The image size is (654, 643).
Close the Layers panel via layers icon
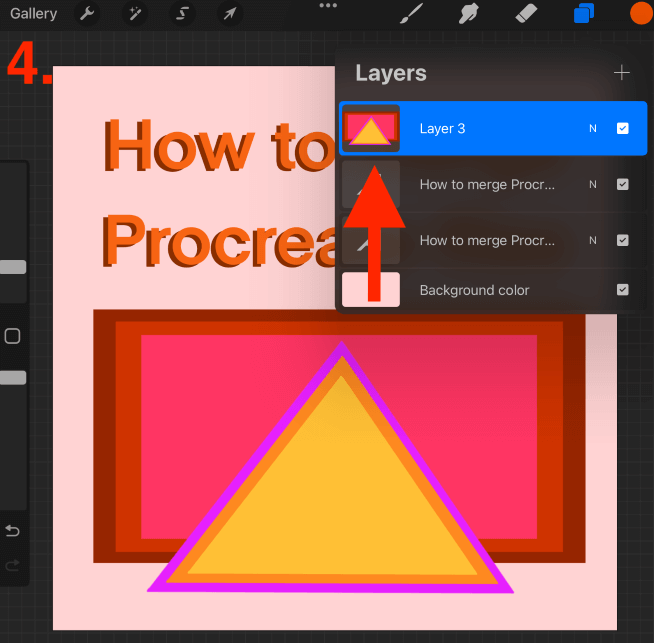584,13
